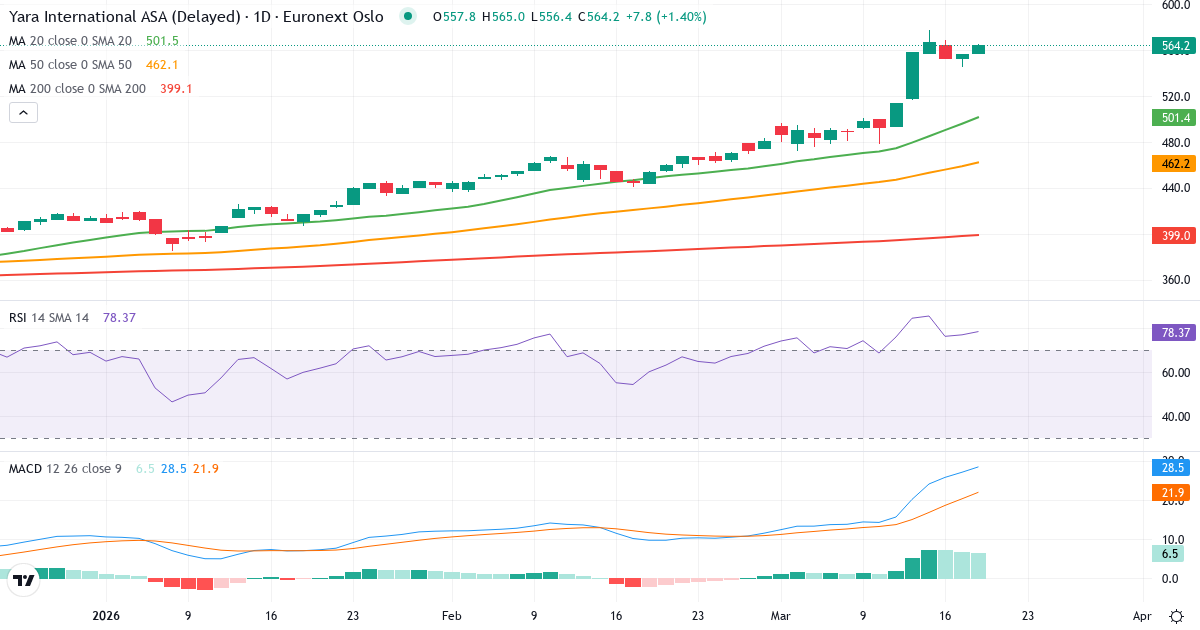Screen dimensions: 1200x630
Task: Click the orange signal 21.9 axis label
Action: 1170,493
